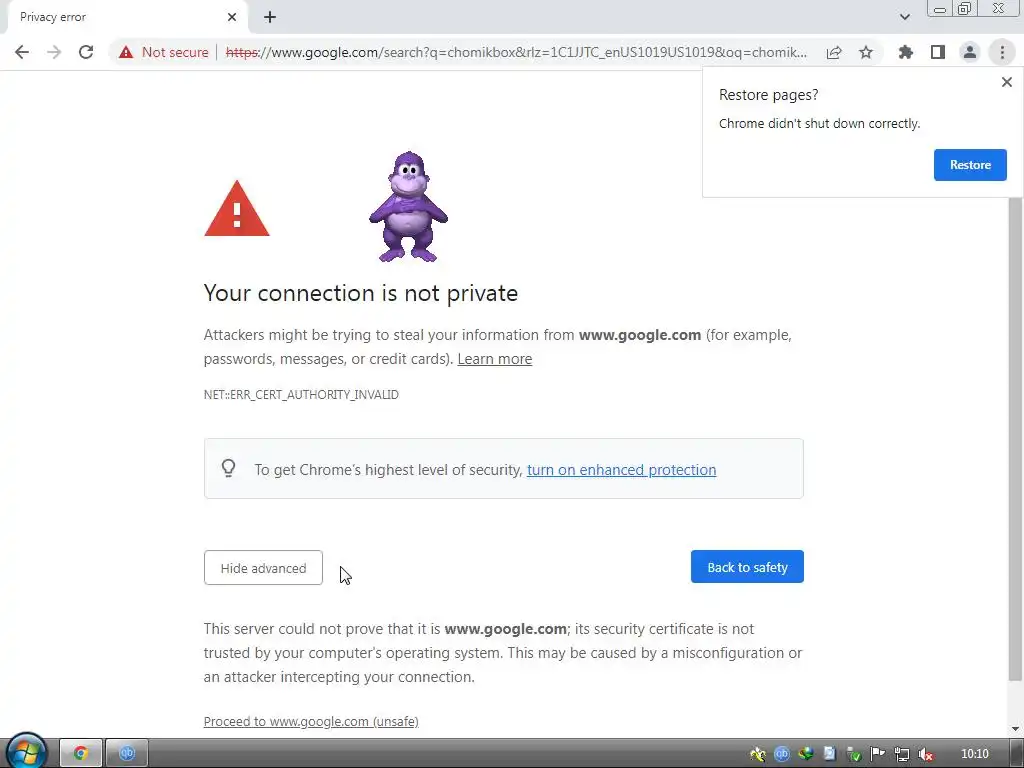Screen dimensions: 1024x768
Task: Reload the page with the refresh icon
Action: click(x=86, y=52)
